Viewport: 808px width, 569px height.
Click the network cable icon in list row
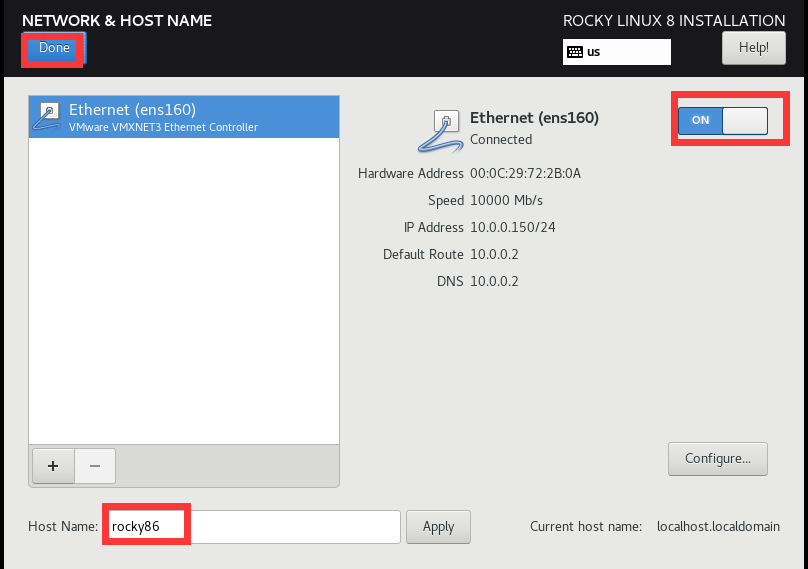[x=47, y=117]
